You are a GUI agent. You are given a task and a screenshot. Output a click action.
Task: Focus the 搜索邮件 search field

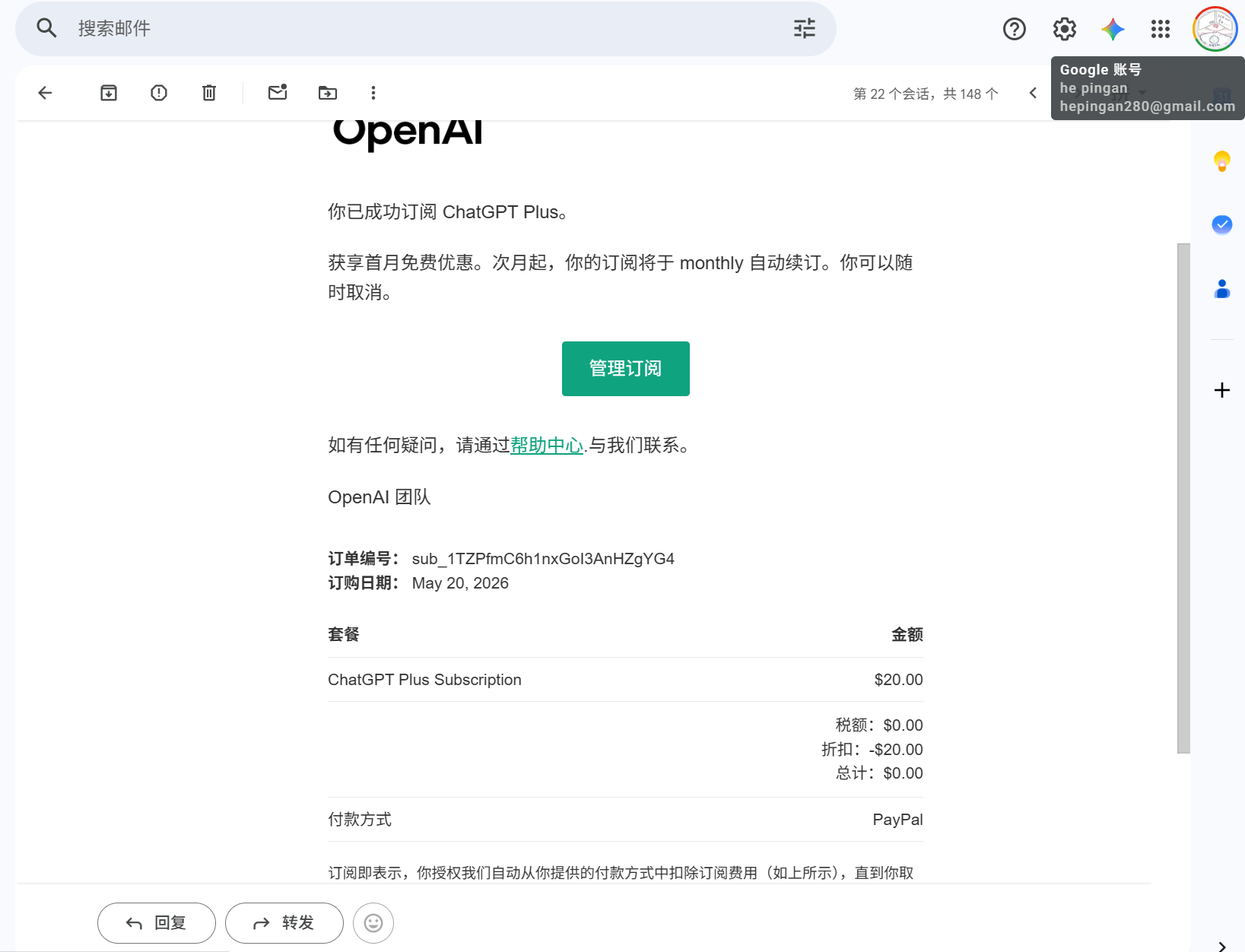click(426, 29)
